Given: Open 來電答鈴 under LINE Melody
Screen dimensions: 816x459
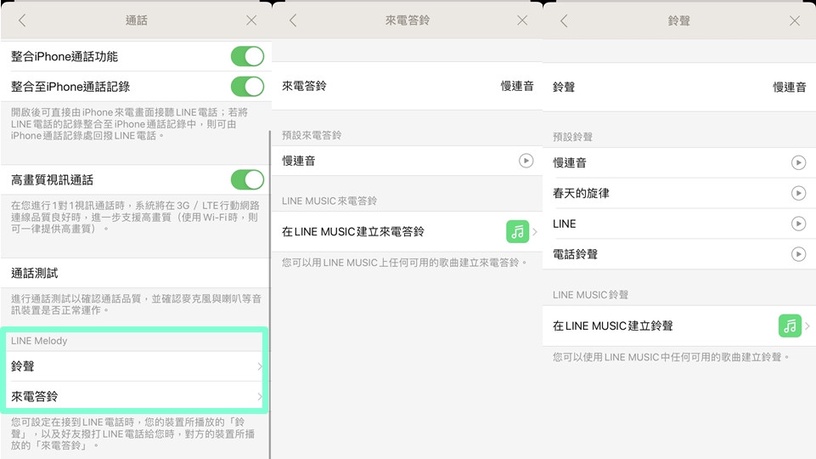Looking at the screenshot, I should (x=135, y=397).
